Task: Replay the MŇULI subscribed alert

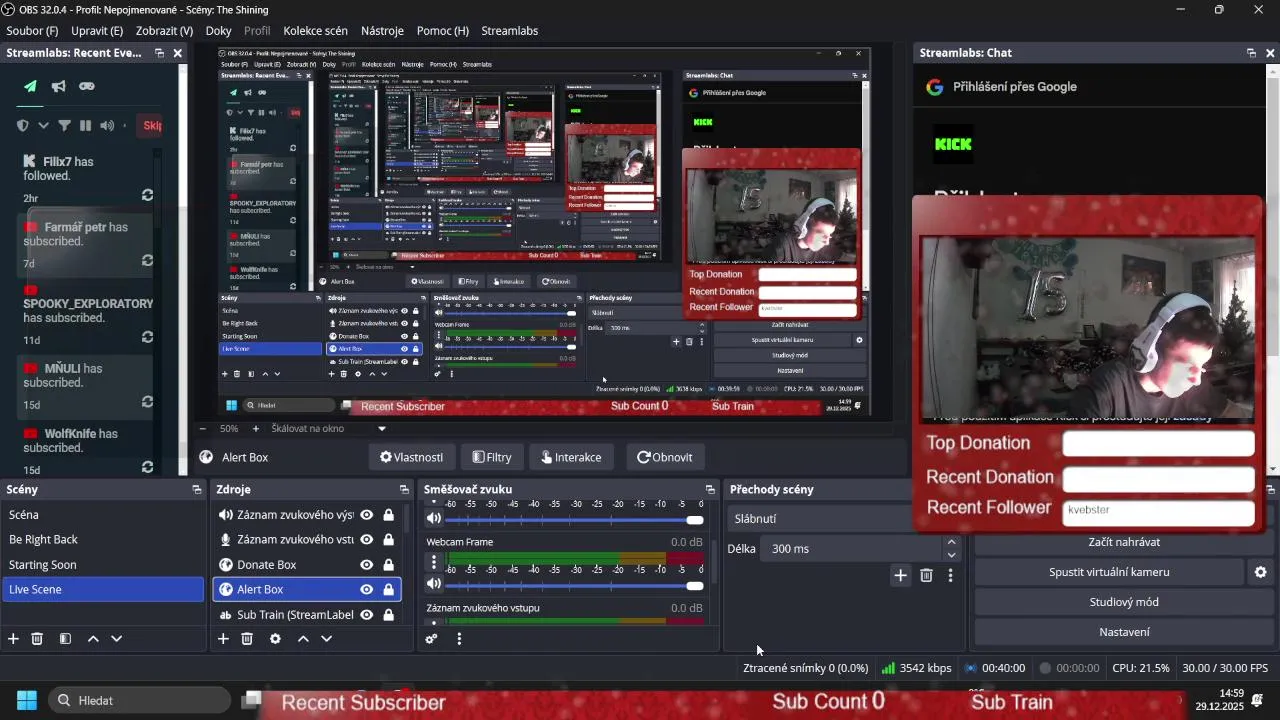Action: tap(147, 402)
